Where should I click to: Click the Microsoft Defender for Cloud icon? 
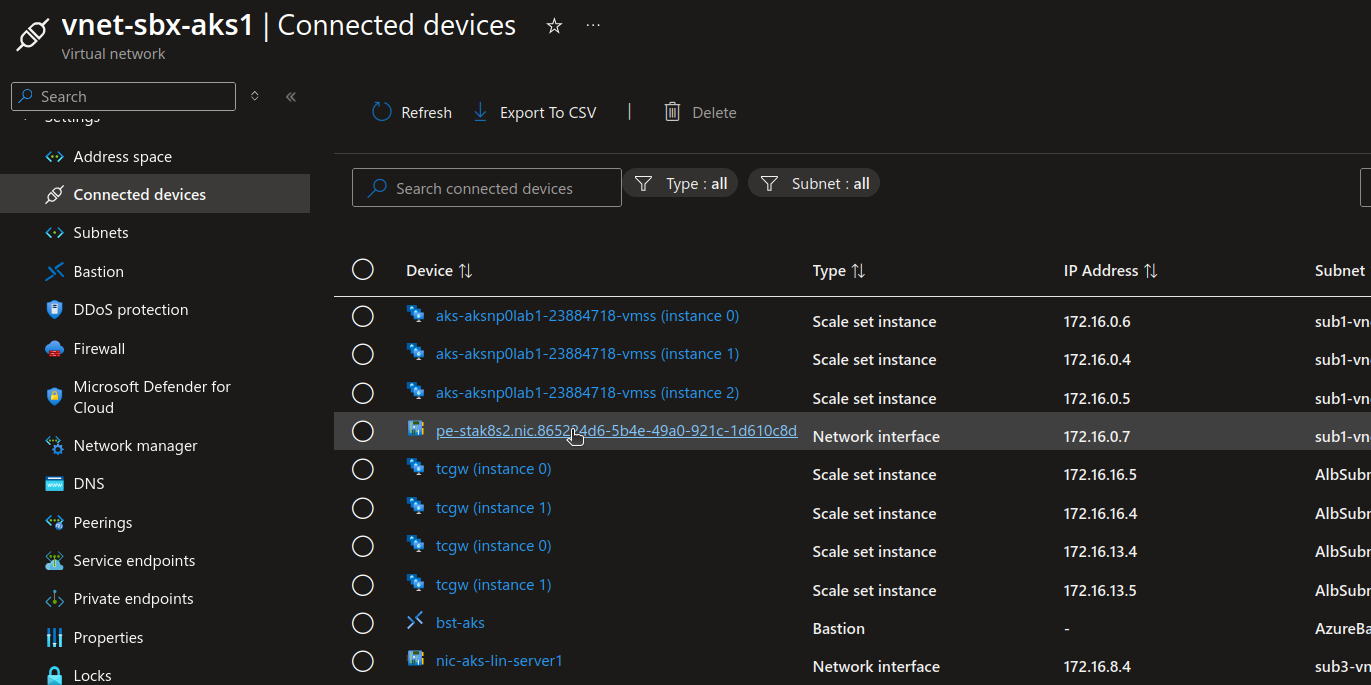[55, 397]
